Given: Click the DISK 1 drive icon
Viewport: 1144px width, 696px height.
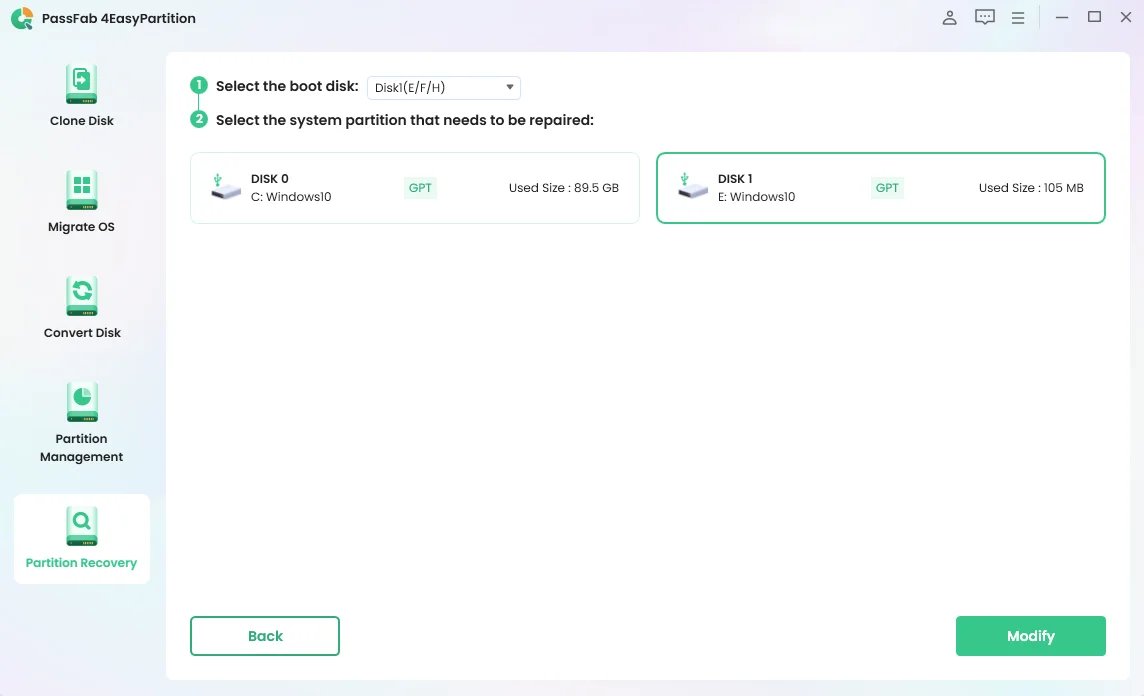Looking at the screenshot, I should [x=692, y=187].
